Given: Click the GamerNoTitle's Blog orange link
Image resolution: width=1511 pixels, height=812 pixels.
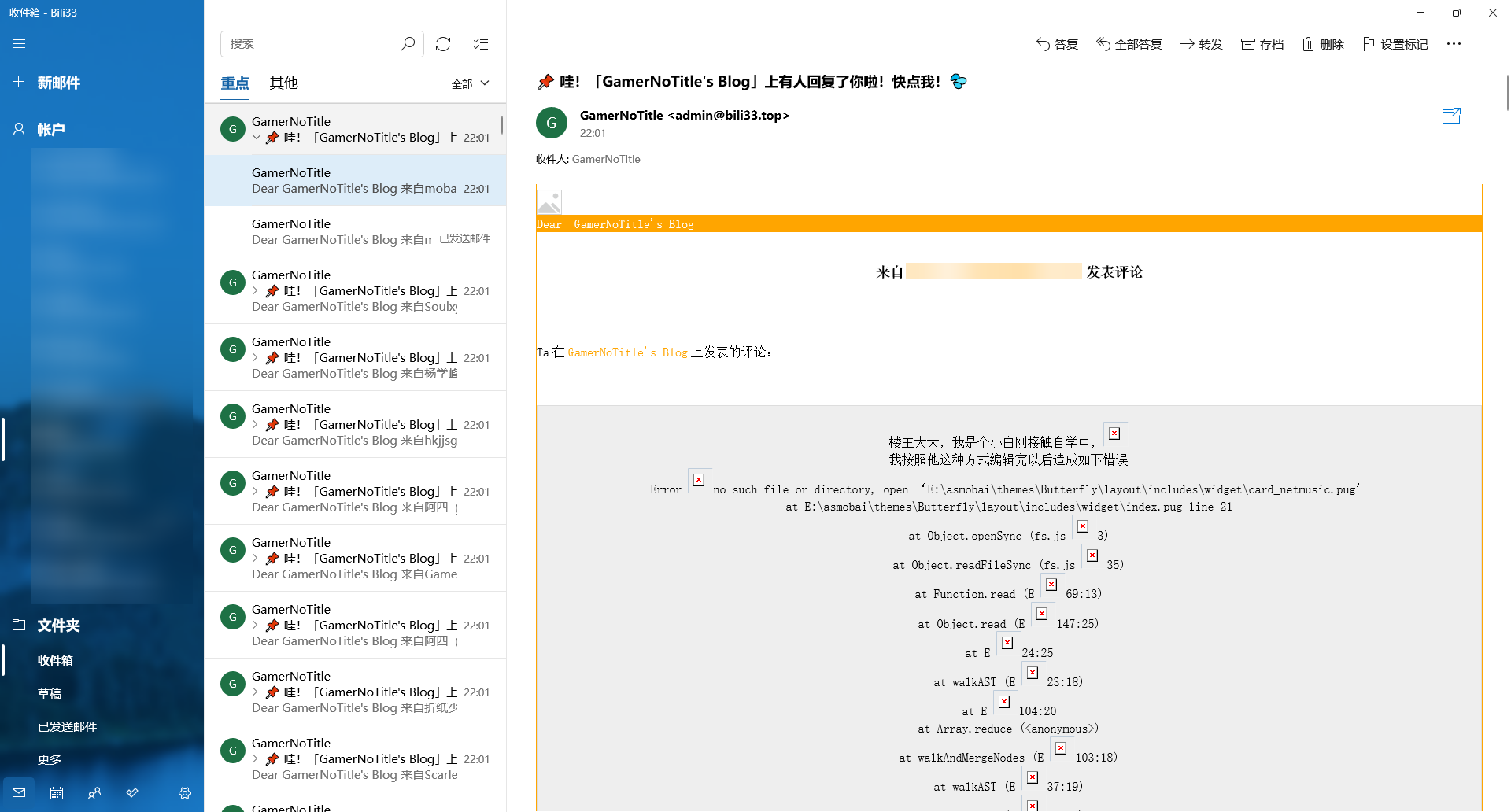Looking at the screenshot, I should click(x=627, y=352).
